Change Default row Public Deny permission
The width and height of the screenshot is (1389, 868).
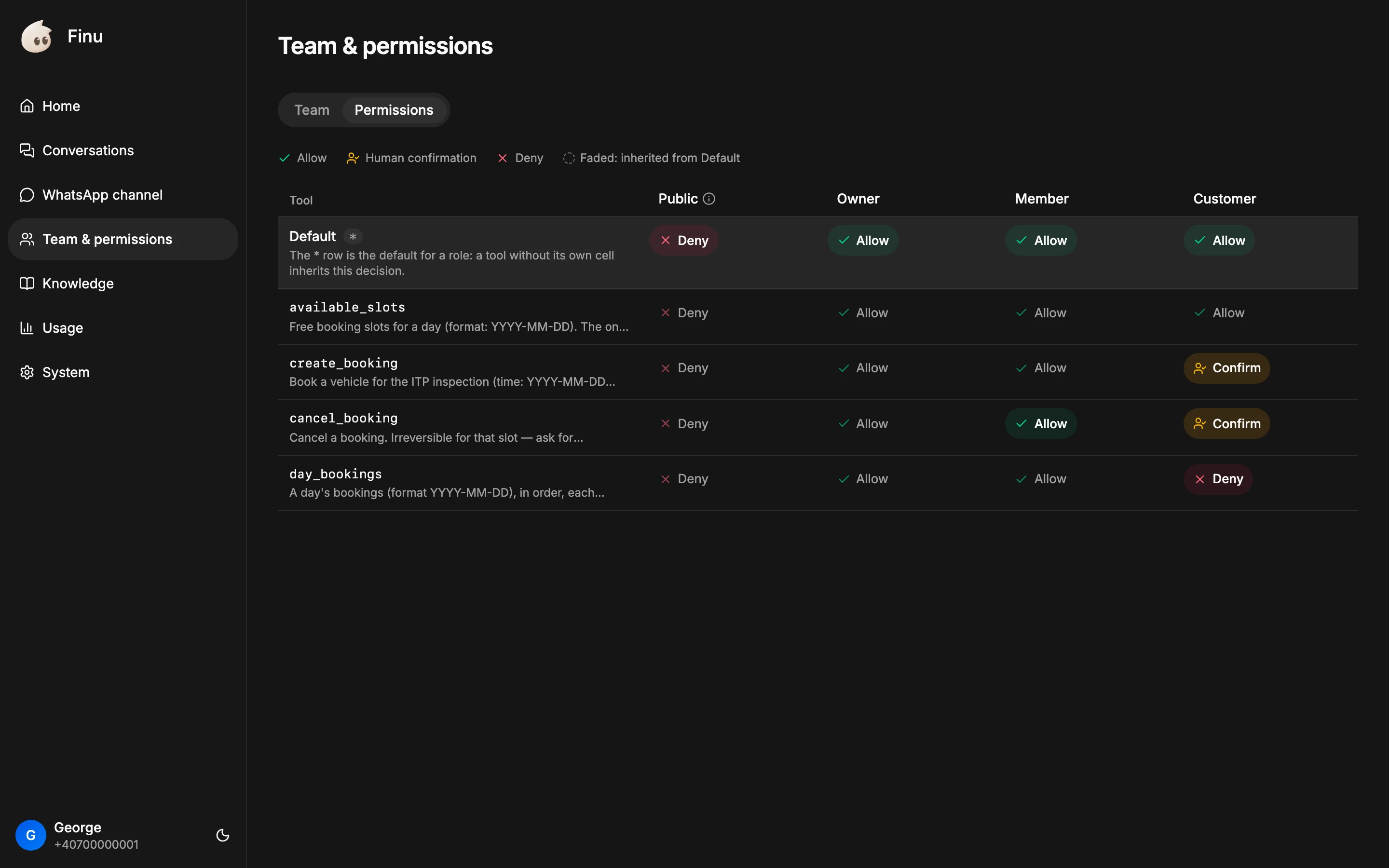(x=683, y=241)
